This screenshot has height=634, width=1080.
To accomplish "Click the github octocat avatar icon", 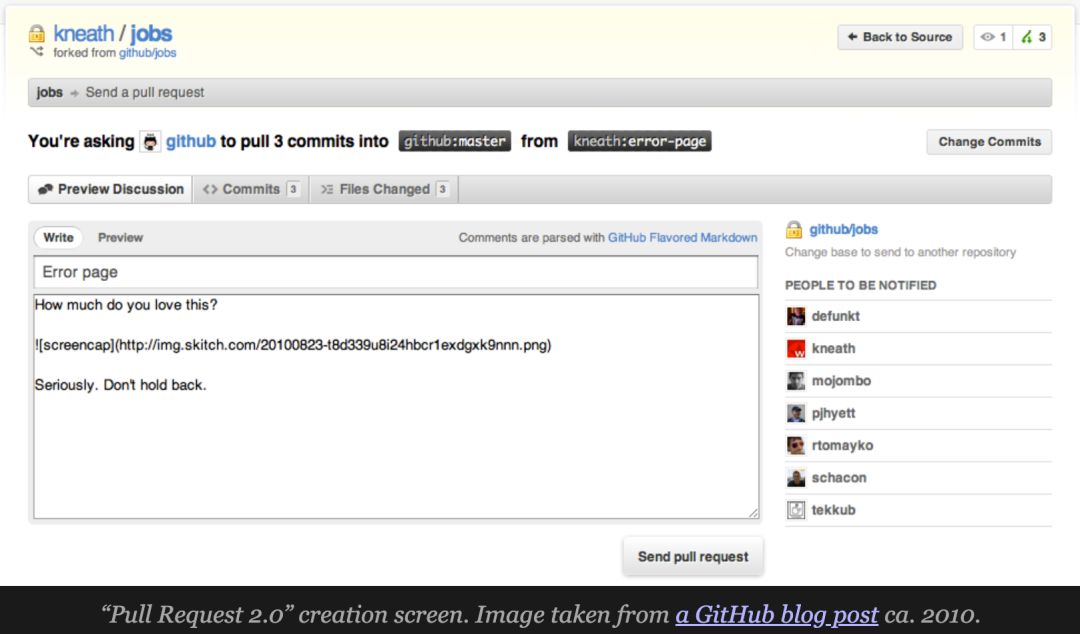I will pyautogui.click(x=150, y=142).
